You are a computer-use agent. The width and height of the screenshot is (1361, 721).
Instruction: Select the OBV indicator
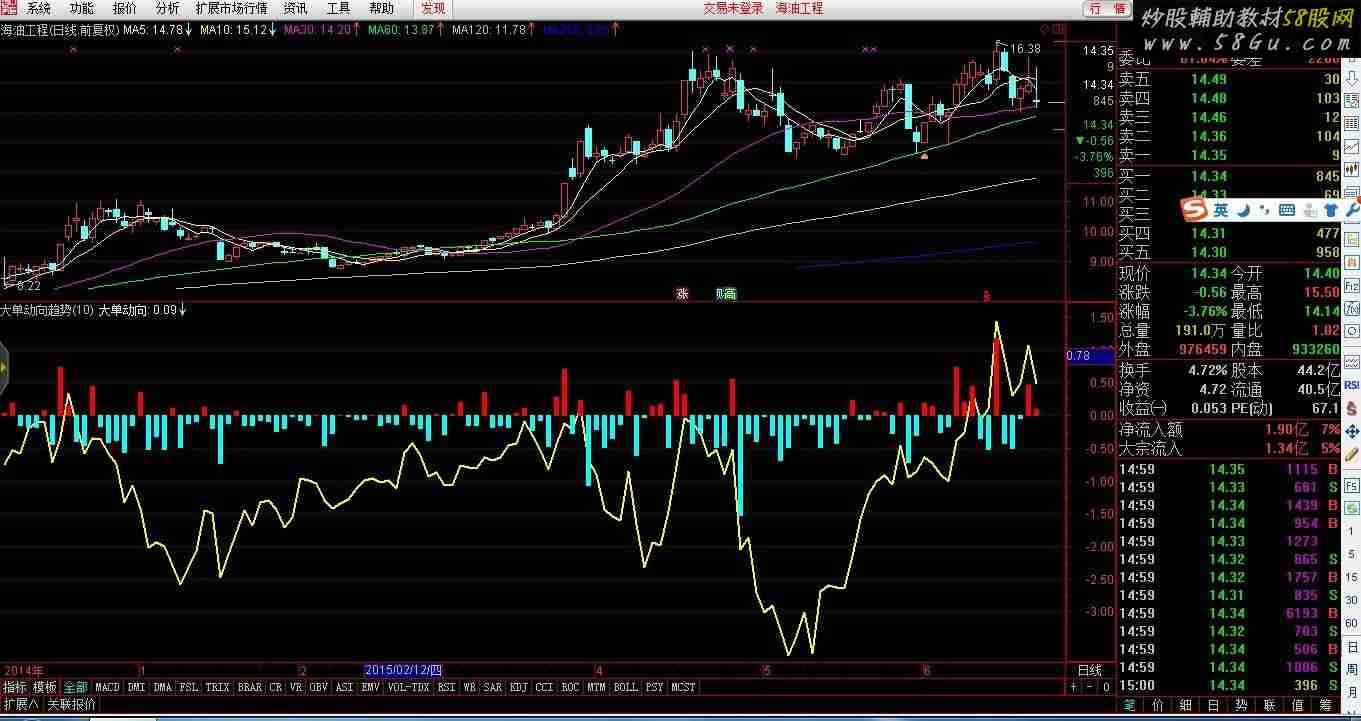pyautogui.click(x=319, y=687)
